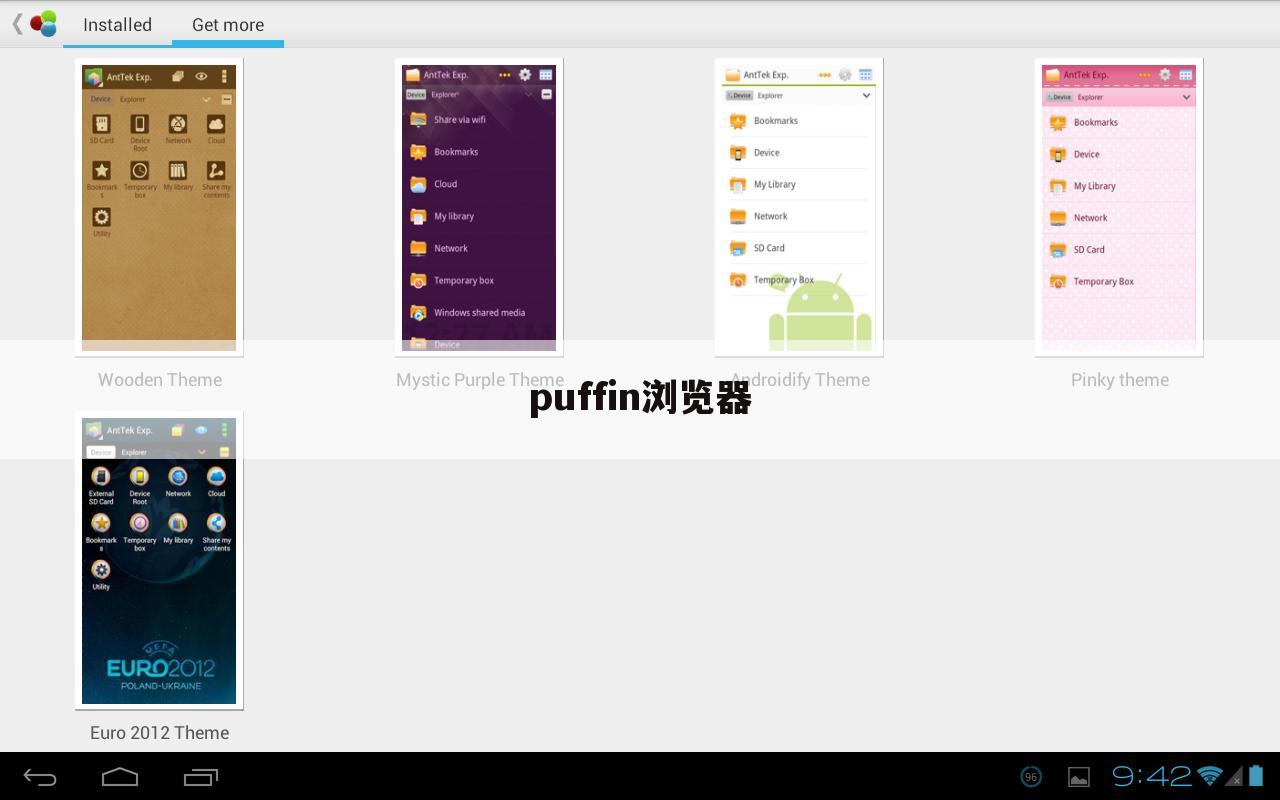Open the Euro 2012 Theme thumbnail
Screen dimensions: 1280x800
click(159, 560)
